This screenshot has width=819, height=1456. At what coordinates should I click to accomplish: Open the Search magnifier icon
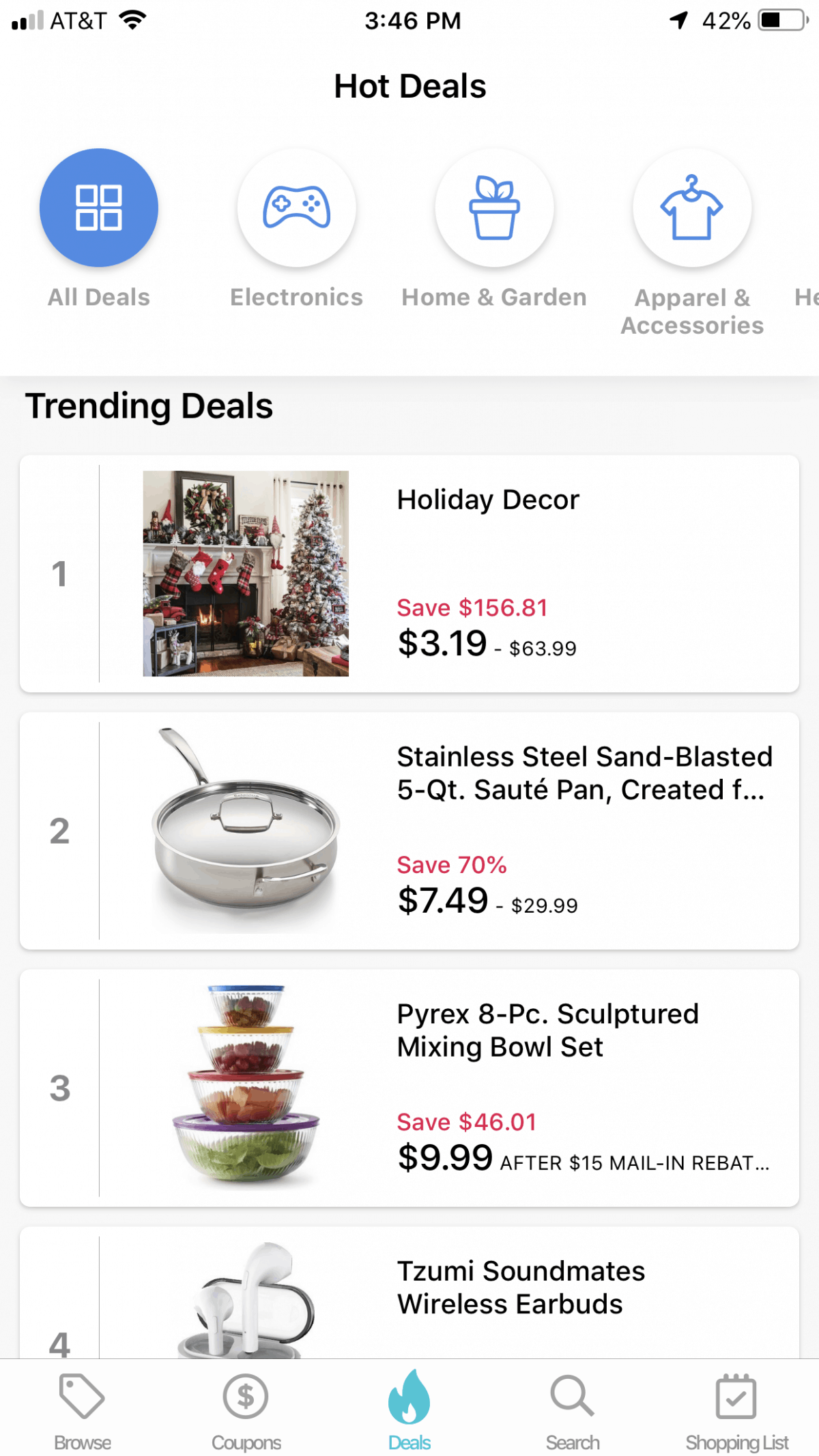point(573,1396)
